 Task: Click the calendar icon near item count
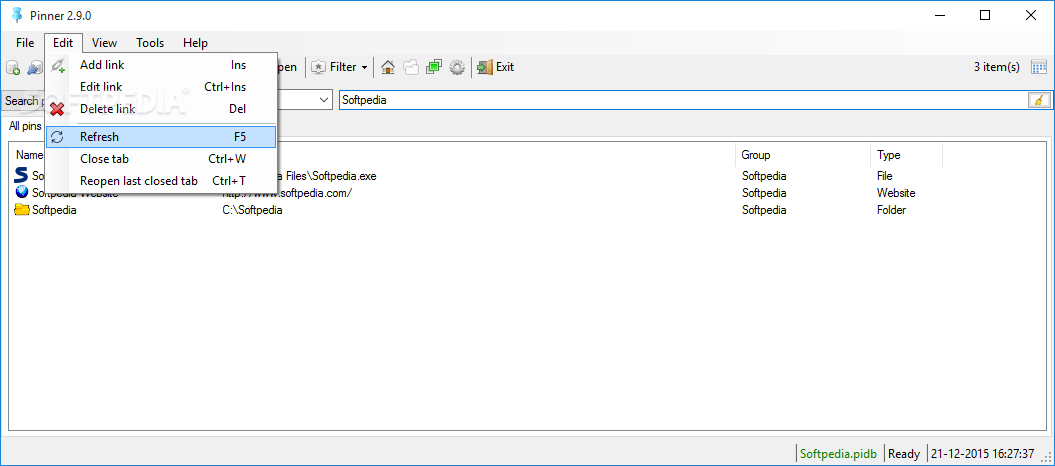click(1039, 67)
